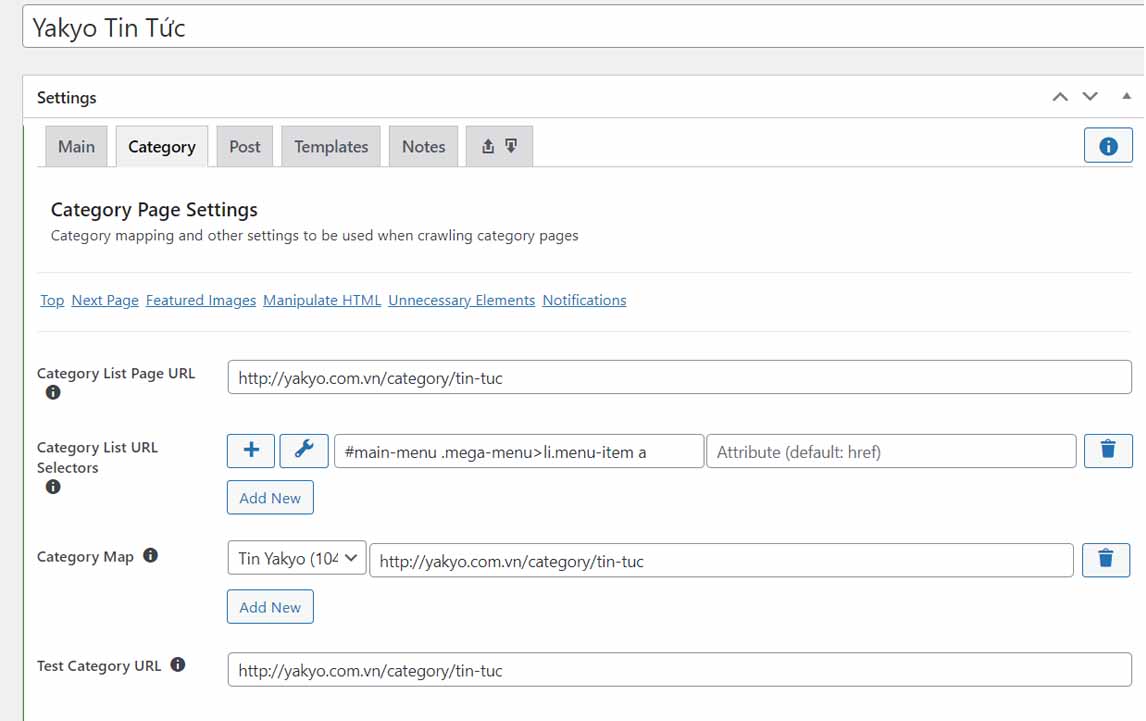Jump to Top section link

52,300
